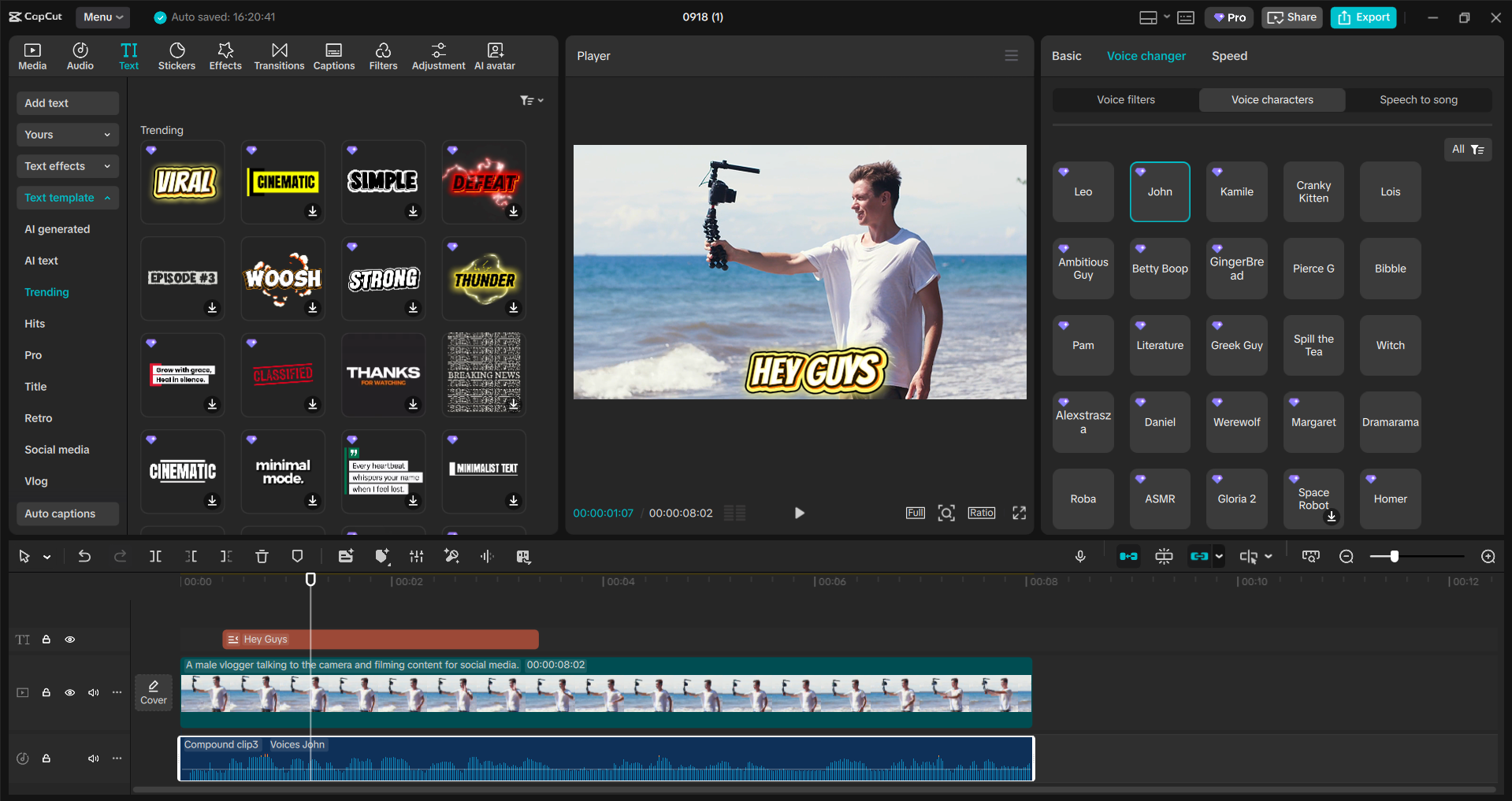Split the clip at the playhead
1512x801 pixels.
pos(155,556)
